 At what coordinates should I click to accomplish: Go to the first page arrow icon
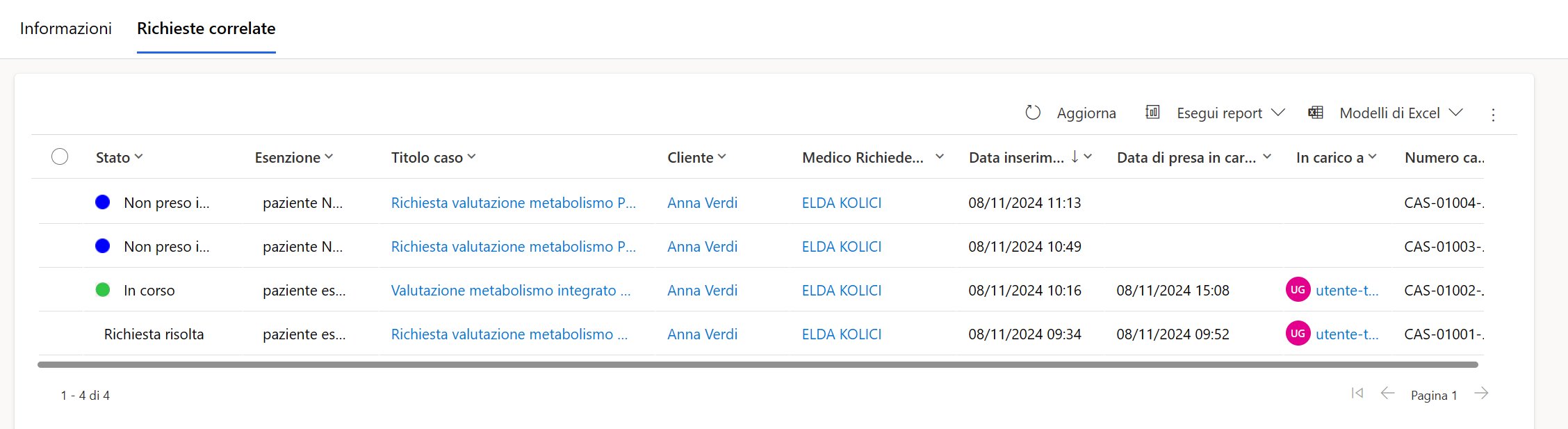pyautogui.click(x=1357, y=394)
